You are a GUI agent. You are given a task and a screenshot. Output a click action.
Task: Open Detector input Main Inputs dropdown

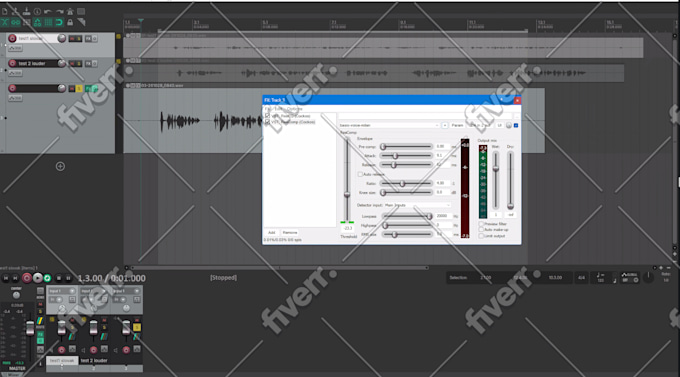[x=417, y=205]
